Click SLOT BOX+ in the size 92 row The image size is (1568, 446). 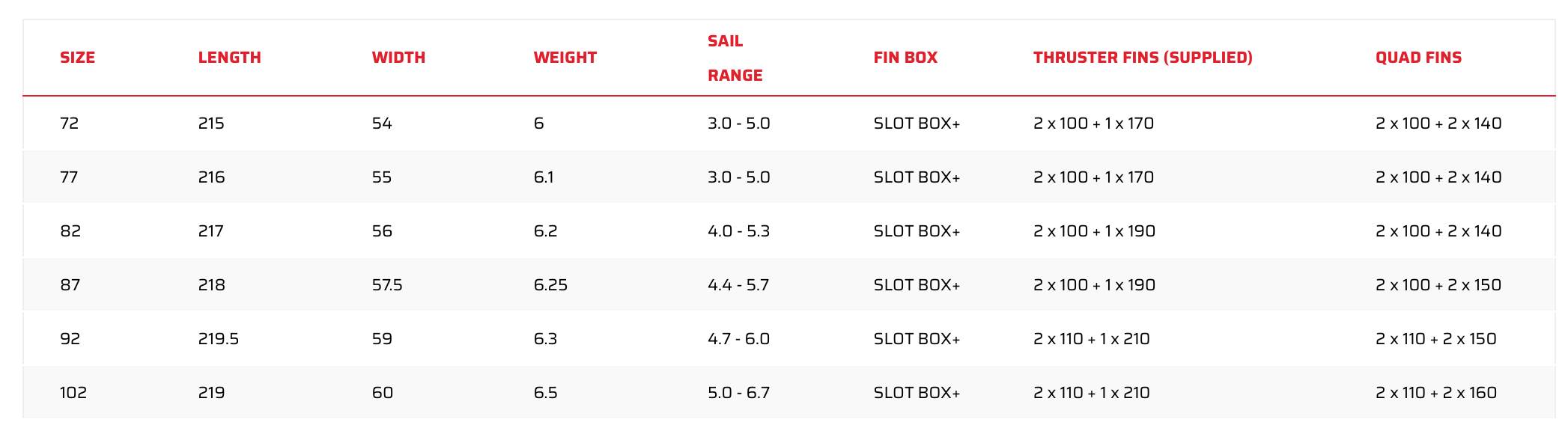[917, 339]
